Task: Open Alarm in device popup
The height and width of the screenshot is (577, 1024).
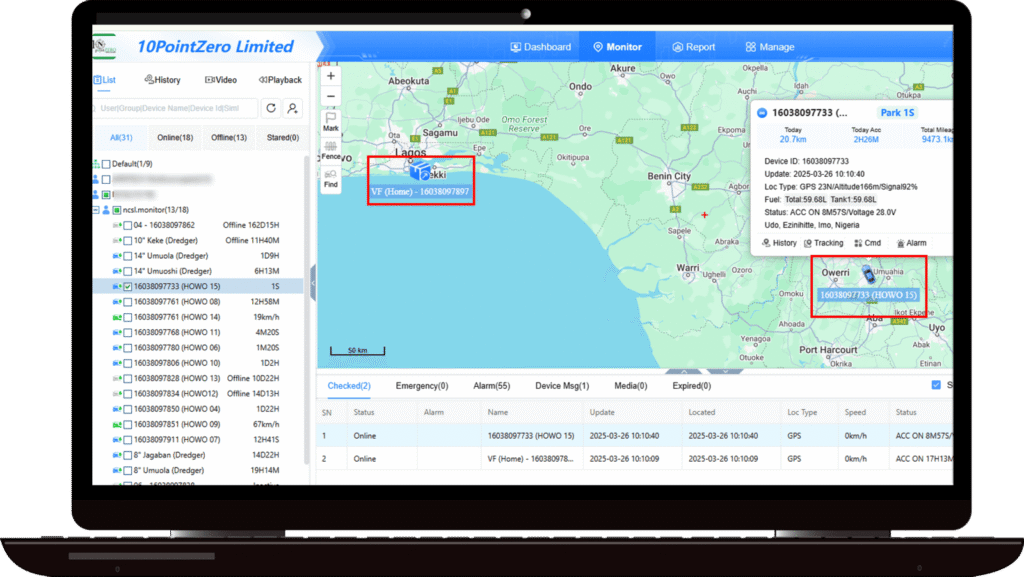Action: click(x=911, y=243)
